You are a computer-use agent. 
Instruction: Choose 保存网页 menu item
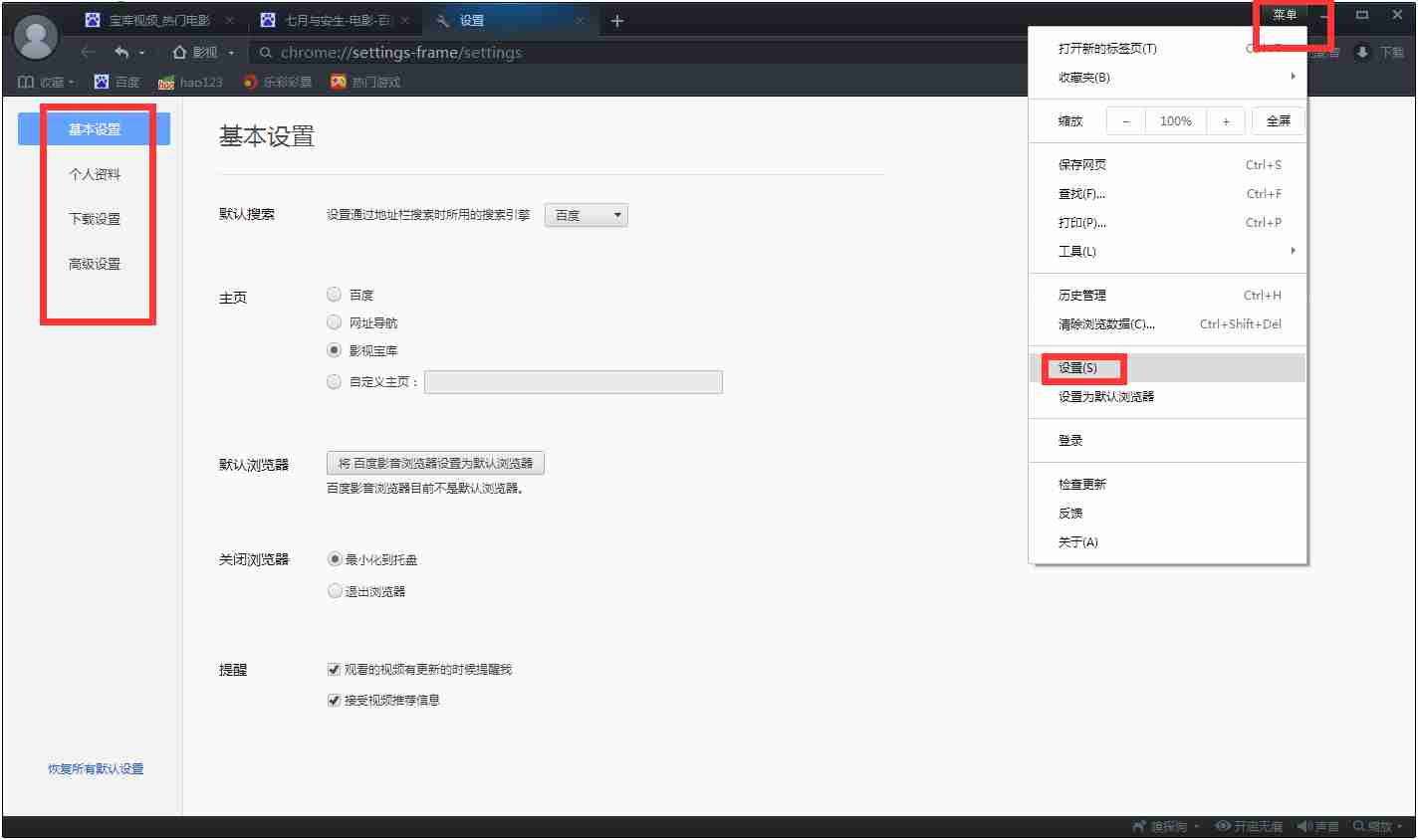1167,165
